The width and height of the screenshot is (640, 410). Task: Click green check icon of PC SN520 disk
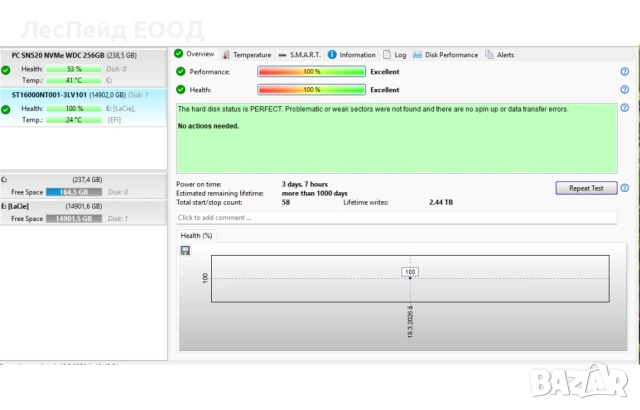click(6, 70)
